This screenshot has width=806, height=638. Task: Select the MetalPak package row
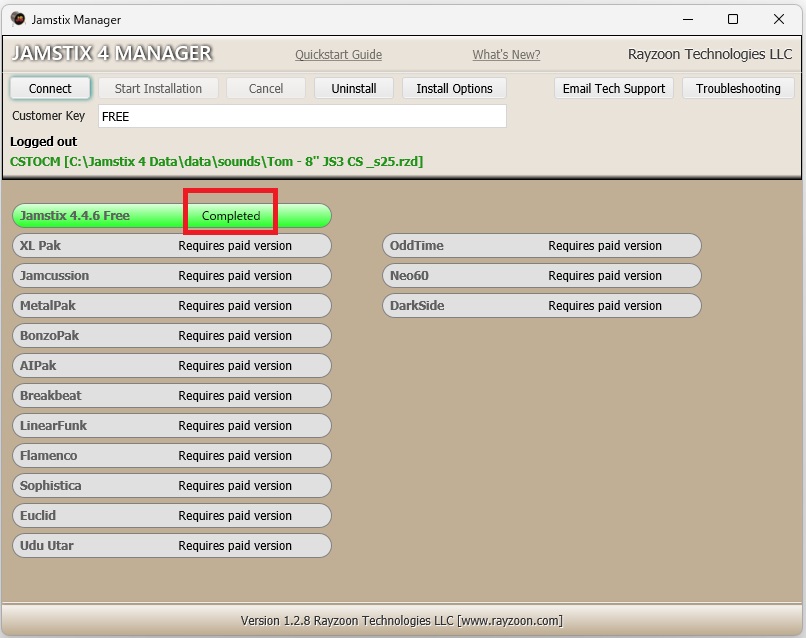click(x=171, y=306)
